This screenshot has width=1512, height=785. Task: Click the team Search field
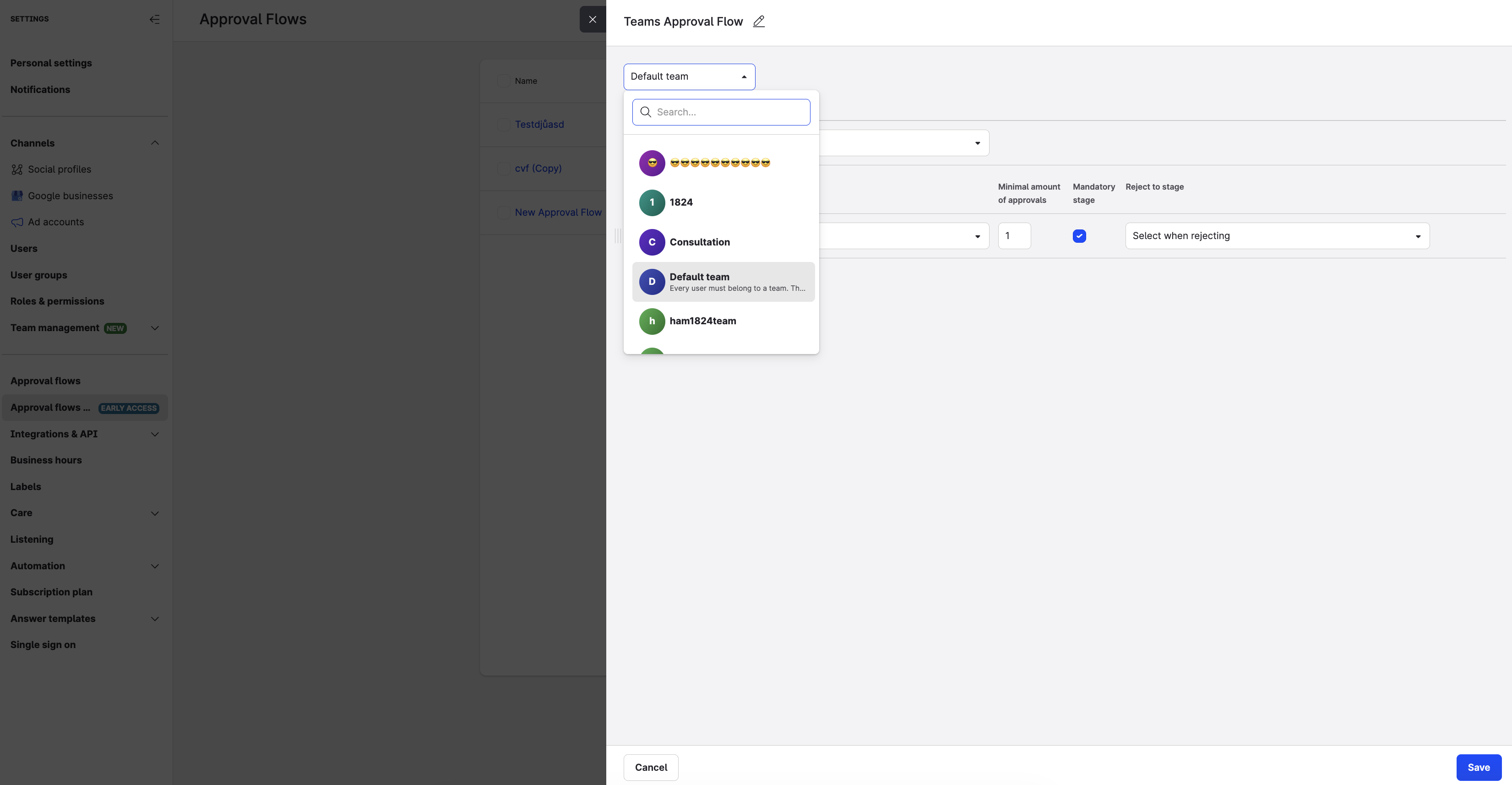click(x=721, y=112)
